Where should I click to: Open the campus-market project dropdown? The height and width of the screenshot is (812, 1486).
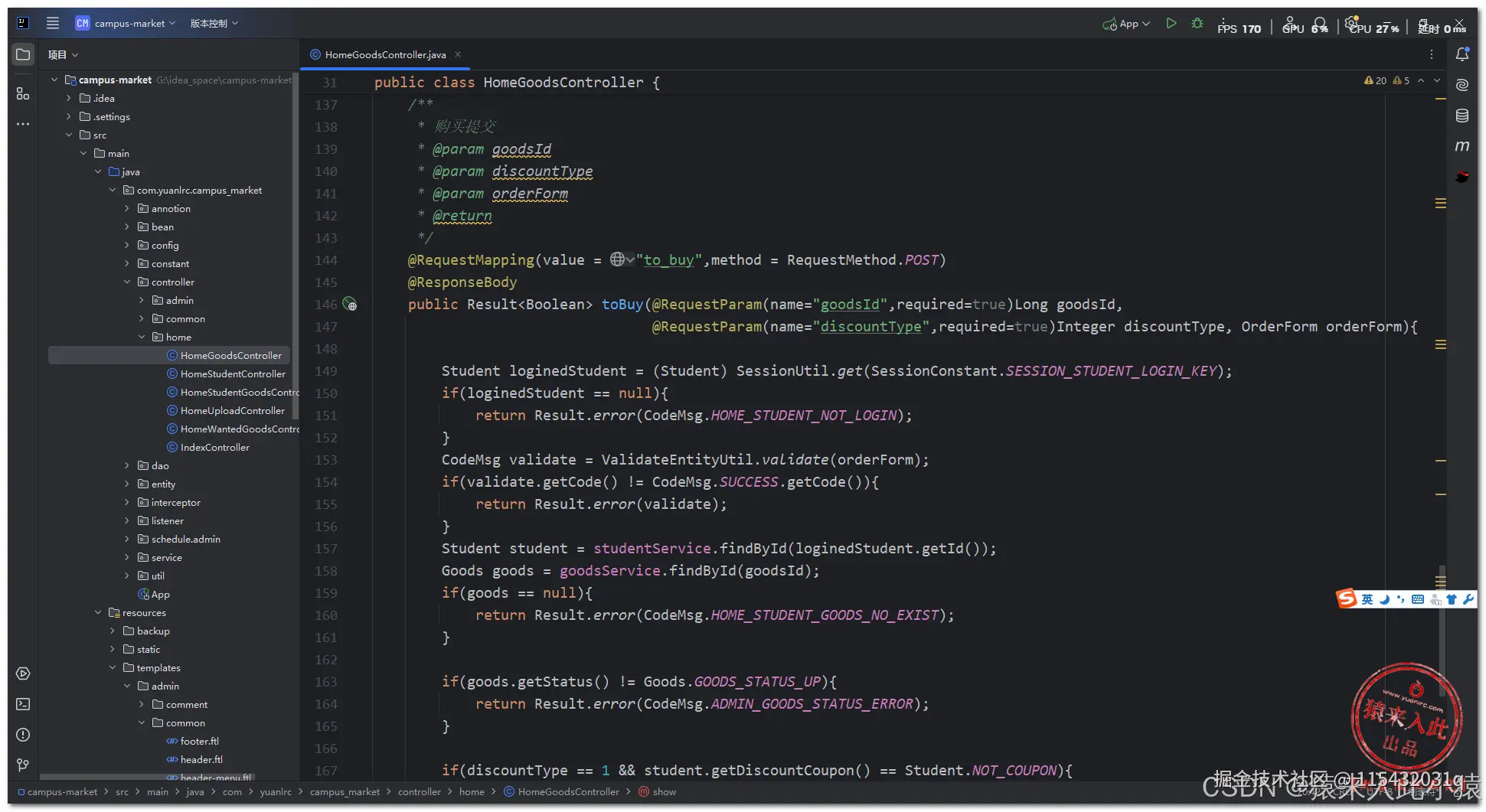click(x=126, y=23)
